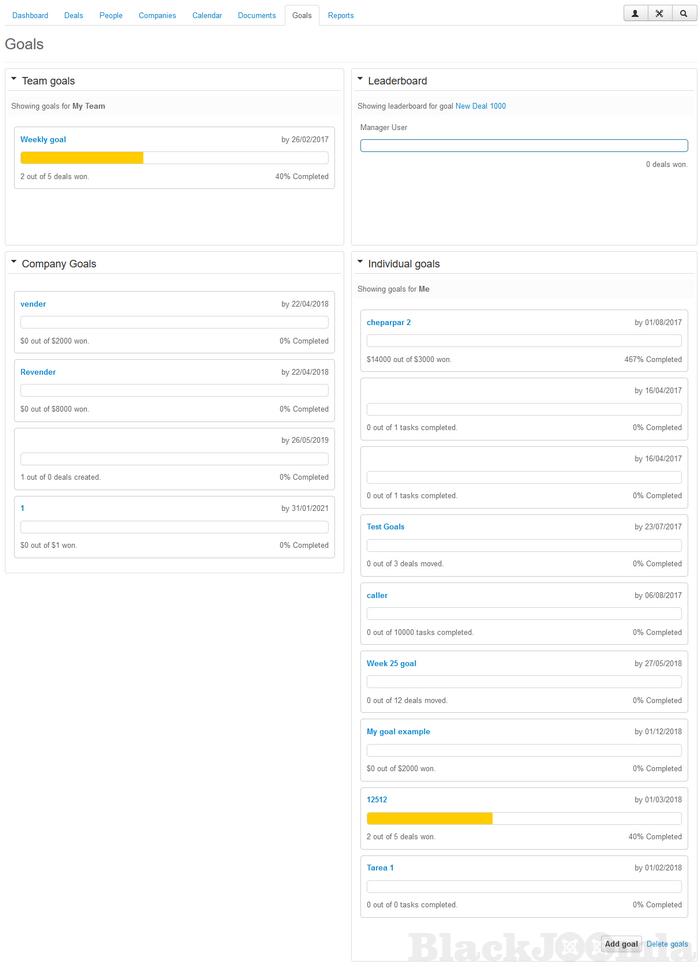
Task: Open the Reports tab
Action: 341,16
